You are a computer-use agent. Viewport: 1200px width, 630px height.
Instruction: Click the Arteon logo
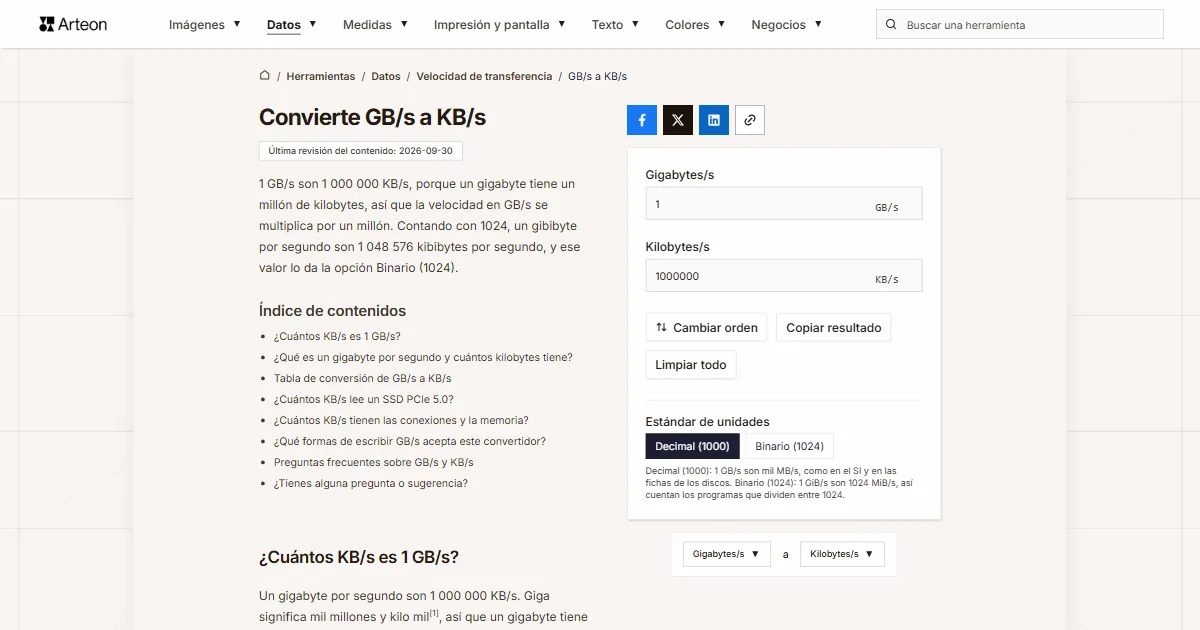(x=73, y=24)
